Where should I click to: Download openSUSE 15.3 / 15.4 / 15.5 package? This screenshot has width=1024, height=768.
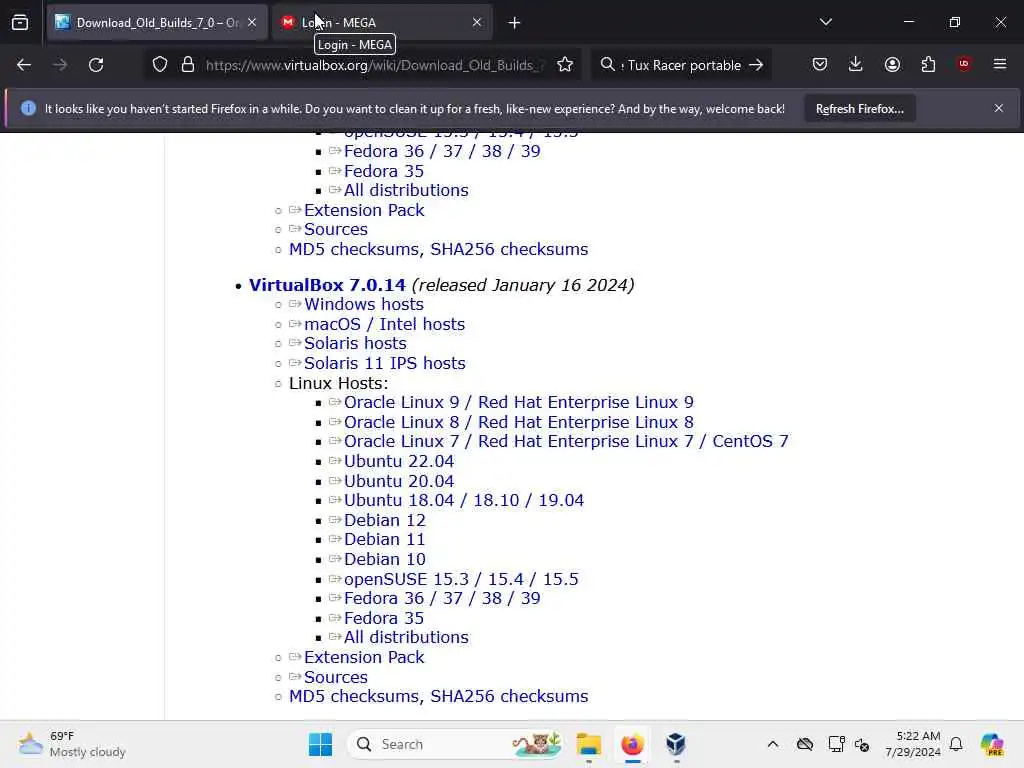pos(461,579)
